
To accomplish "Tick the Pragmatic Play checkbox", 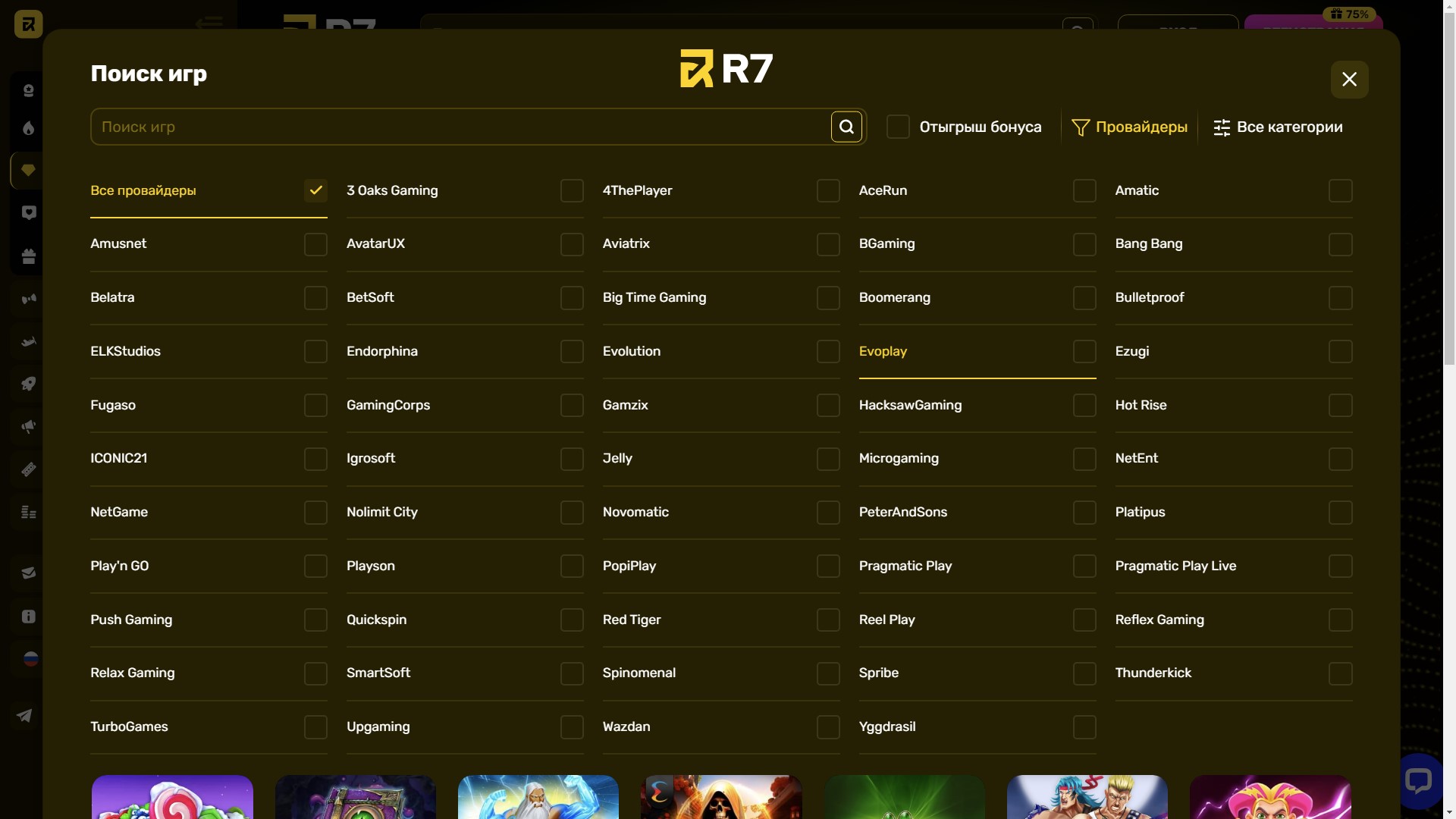I will coord(1084,566).
